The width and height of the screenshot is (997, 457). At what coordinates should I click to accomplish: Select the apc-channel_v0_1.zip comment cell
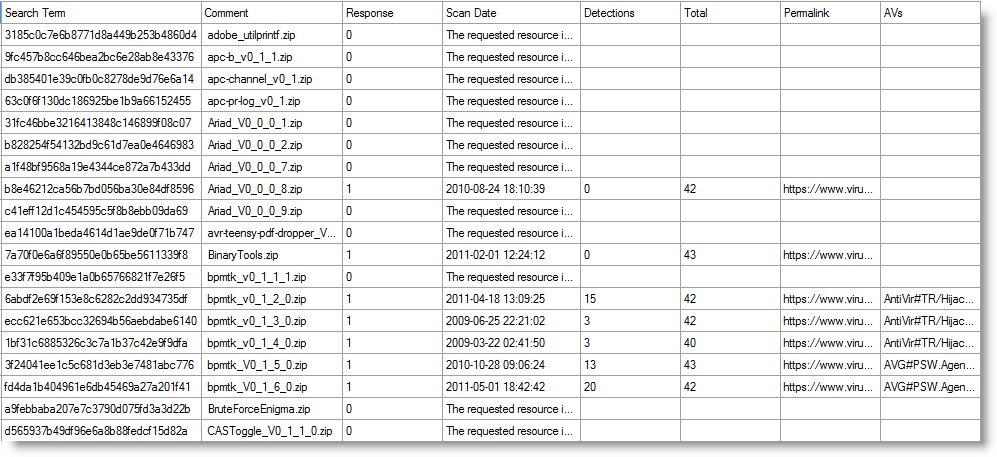pos(270,79)
